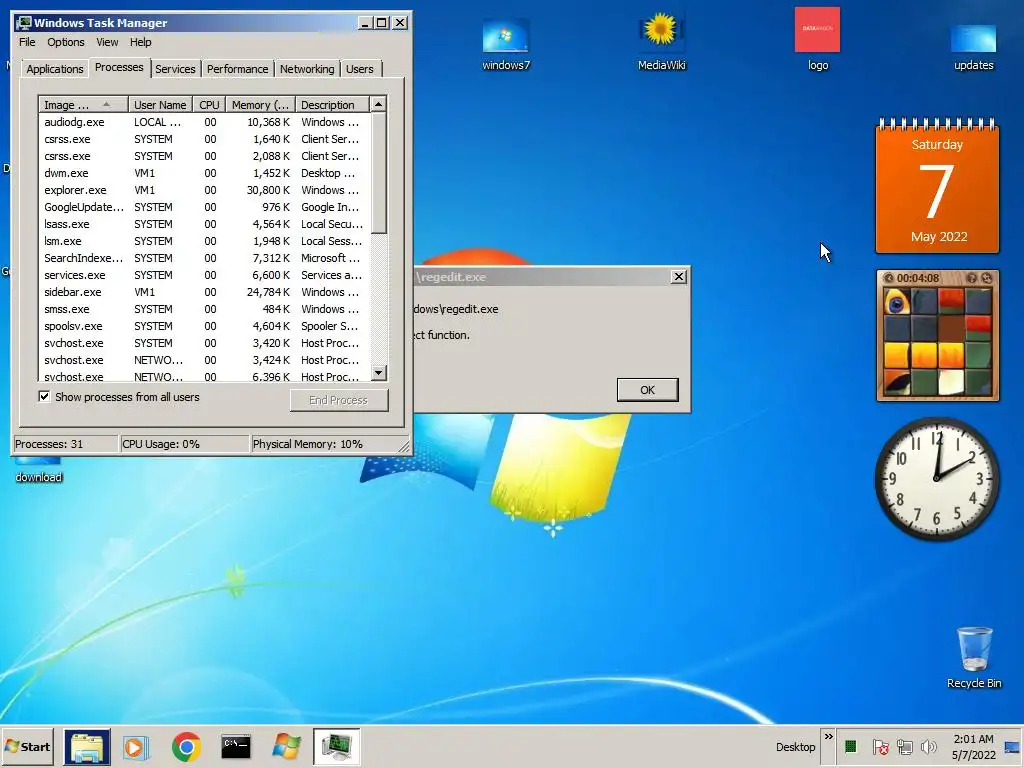Screen dimensions: 1024x768
Task: Open the logo desktop icon
Action: point(817,39)
